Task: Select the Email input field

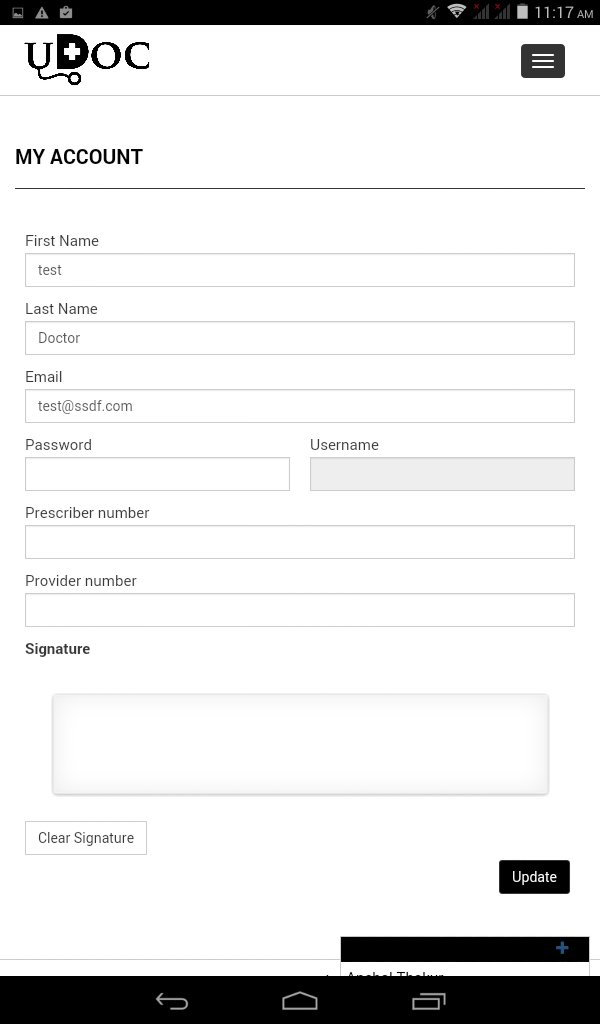Action: click(x=300, y=406)
